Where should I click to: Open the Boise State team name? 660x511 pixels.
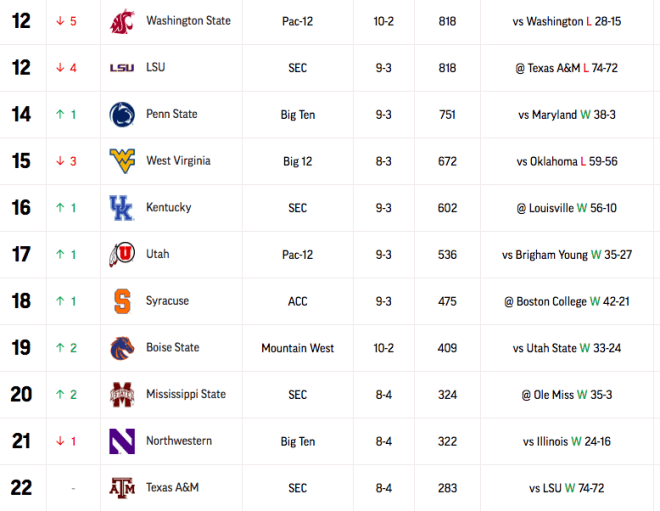coord(173,347)
